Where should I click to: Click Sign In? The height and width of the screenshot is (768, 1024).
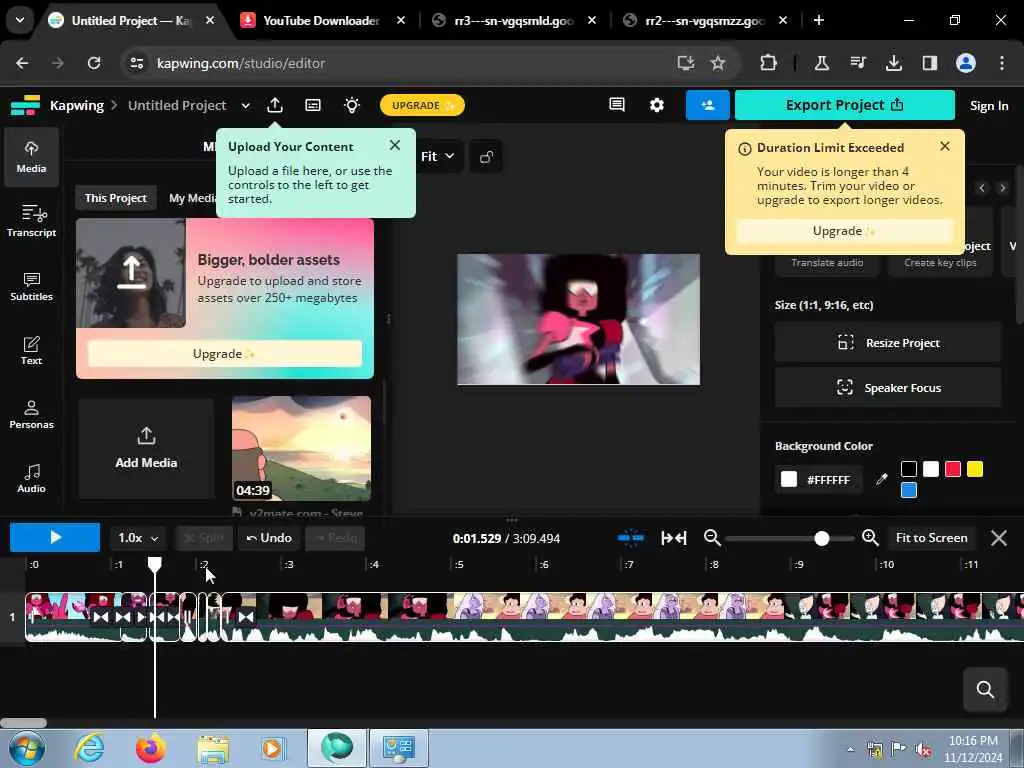click(x=989, y=106)
